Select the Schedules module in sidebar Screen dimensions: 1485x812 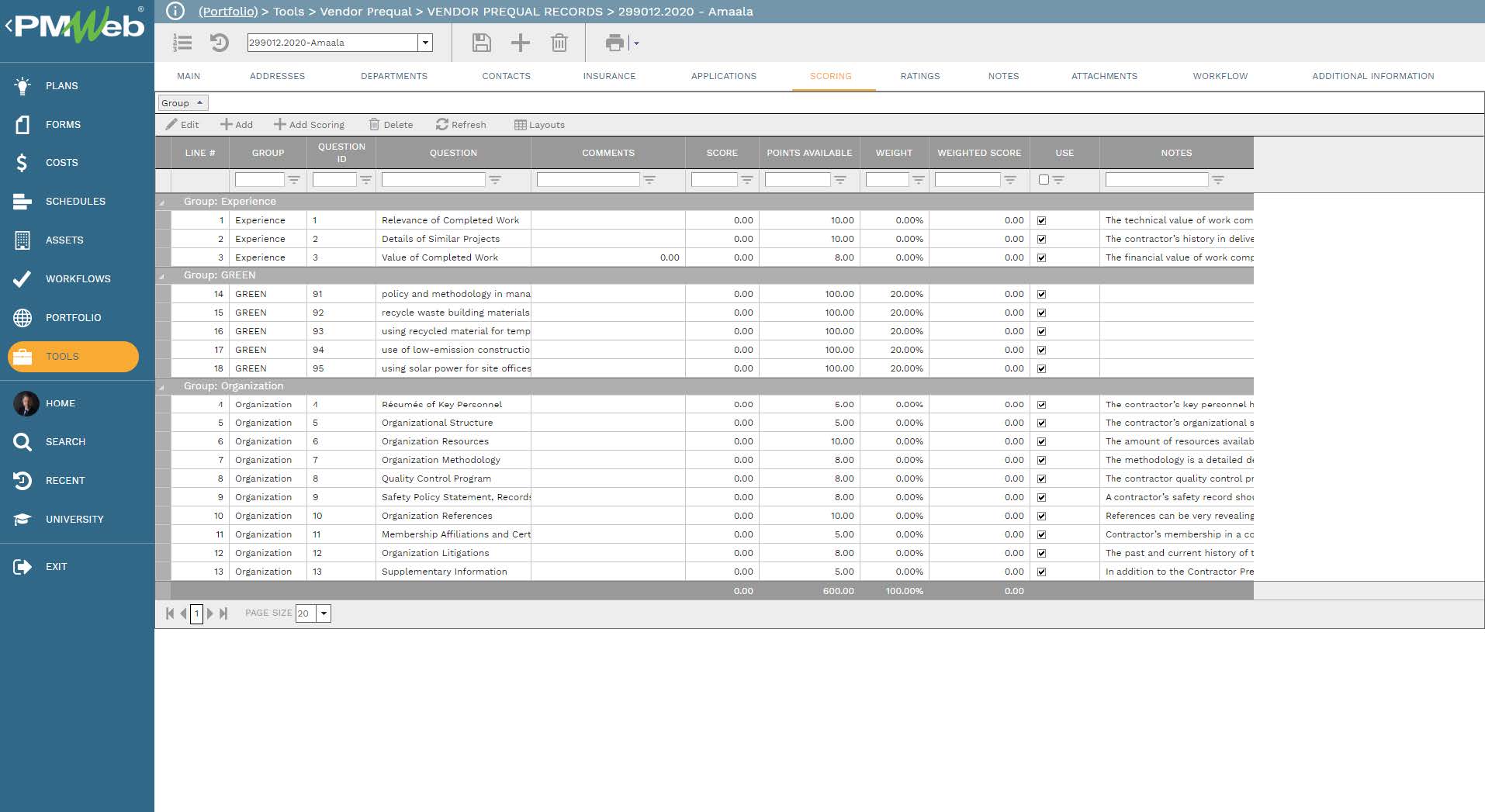75,201
